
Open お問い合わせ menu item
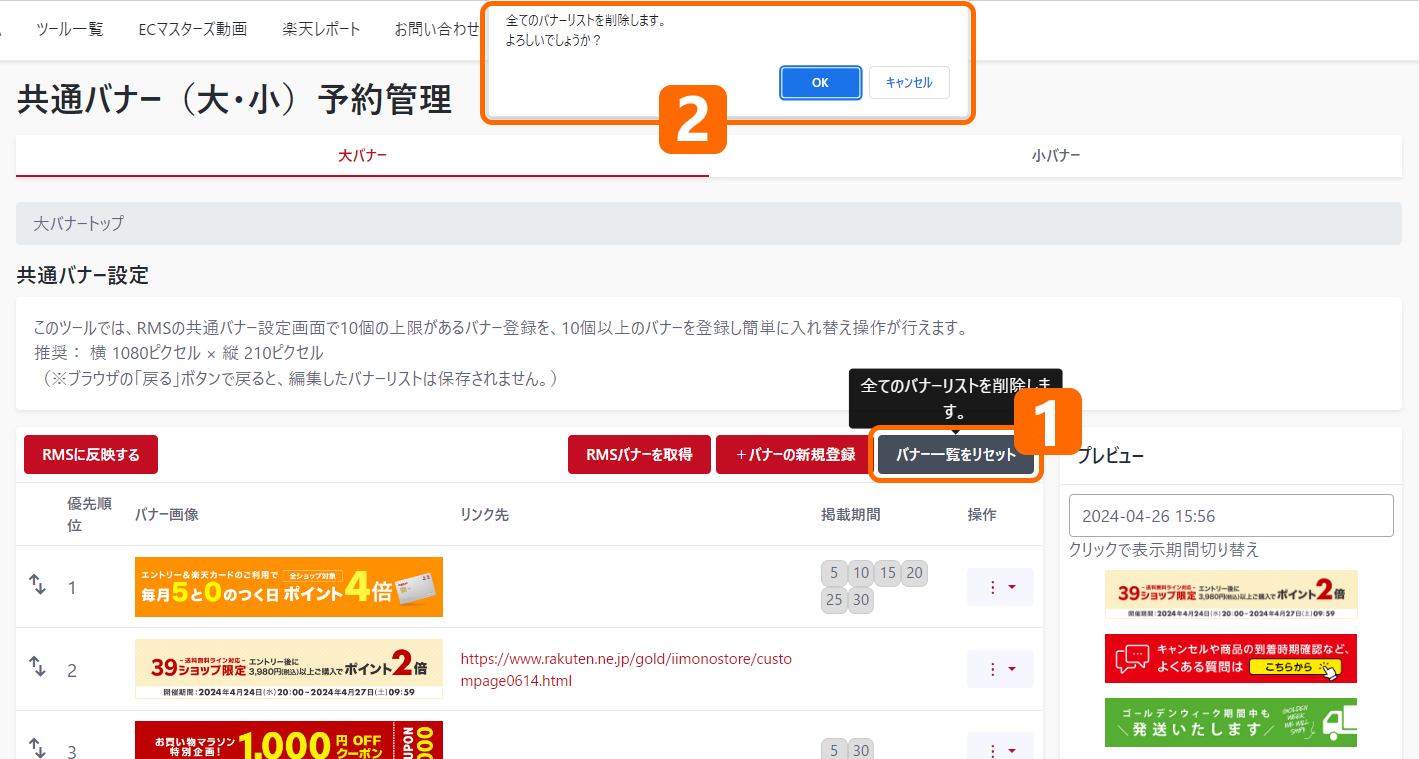(x=437, y=29)
